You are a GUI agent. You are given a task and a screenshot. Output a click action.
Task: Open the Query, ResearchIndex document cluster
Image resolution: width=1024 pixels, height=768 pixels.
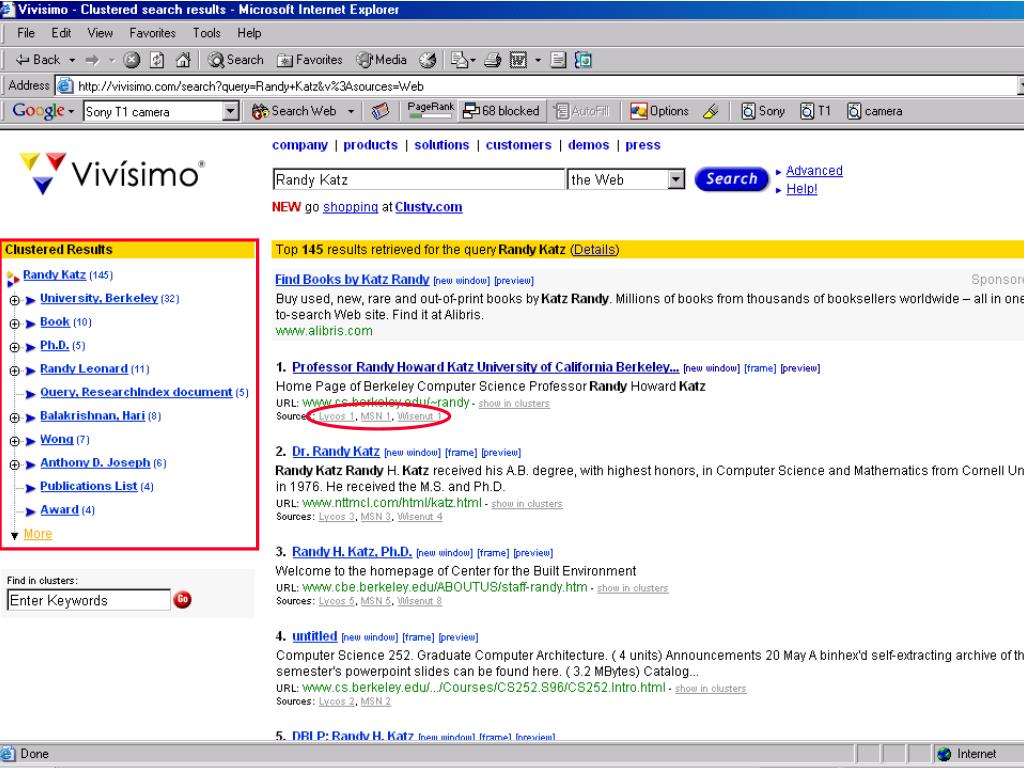point(136,392)
